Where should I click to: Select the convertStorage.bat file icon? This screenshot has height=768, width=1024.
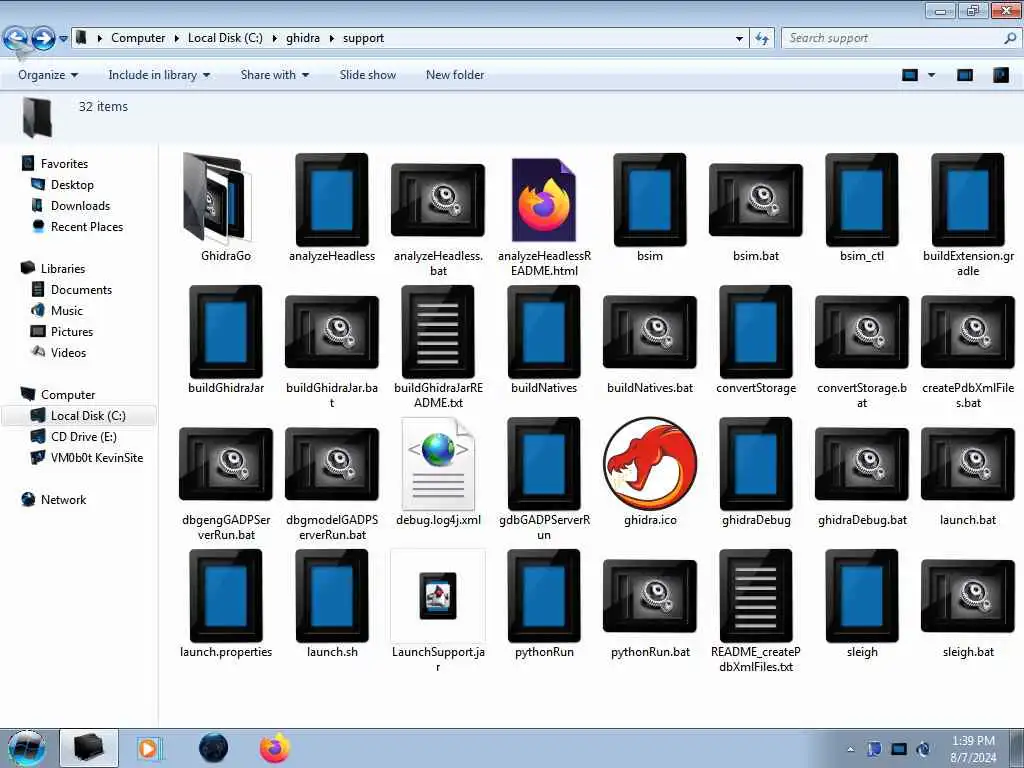pos(862,332)
